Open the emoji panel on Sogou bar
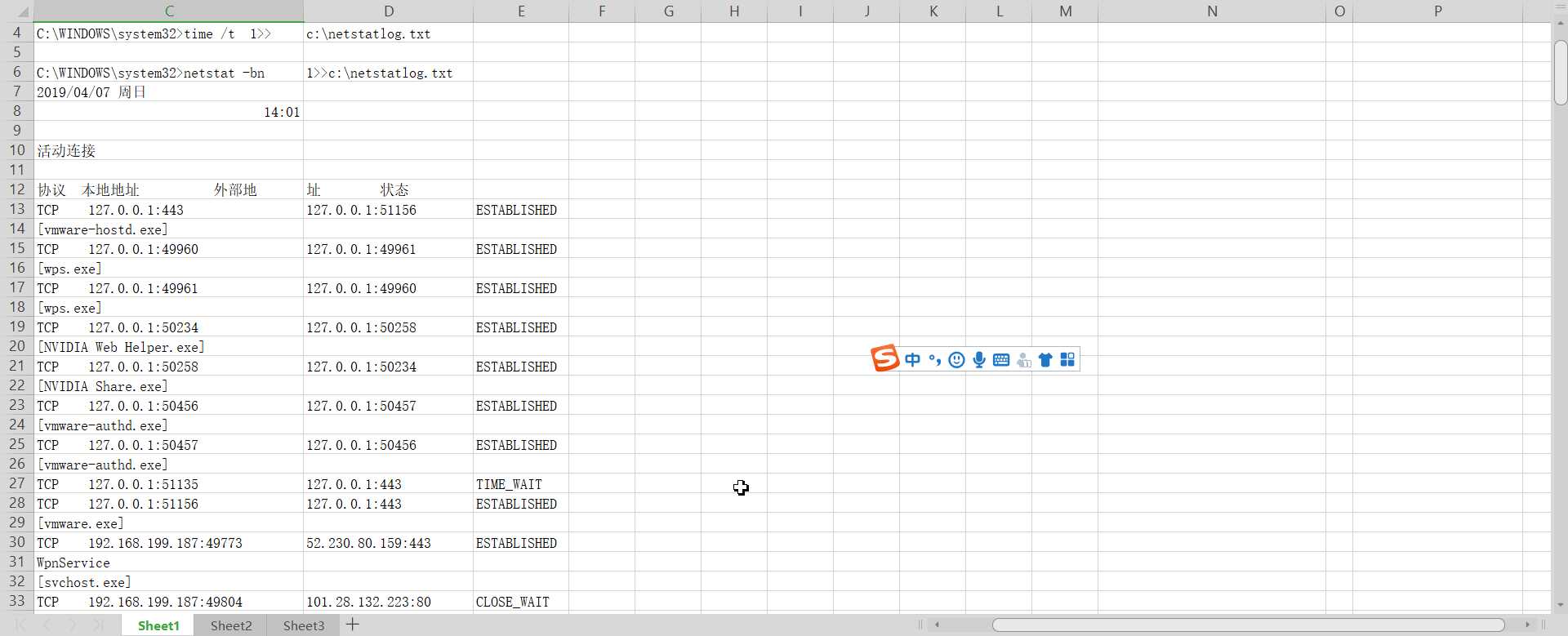Viewport: 1568px width, 636px height. coord(957,360)
